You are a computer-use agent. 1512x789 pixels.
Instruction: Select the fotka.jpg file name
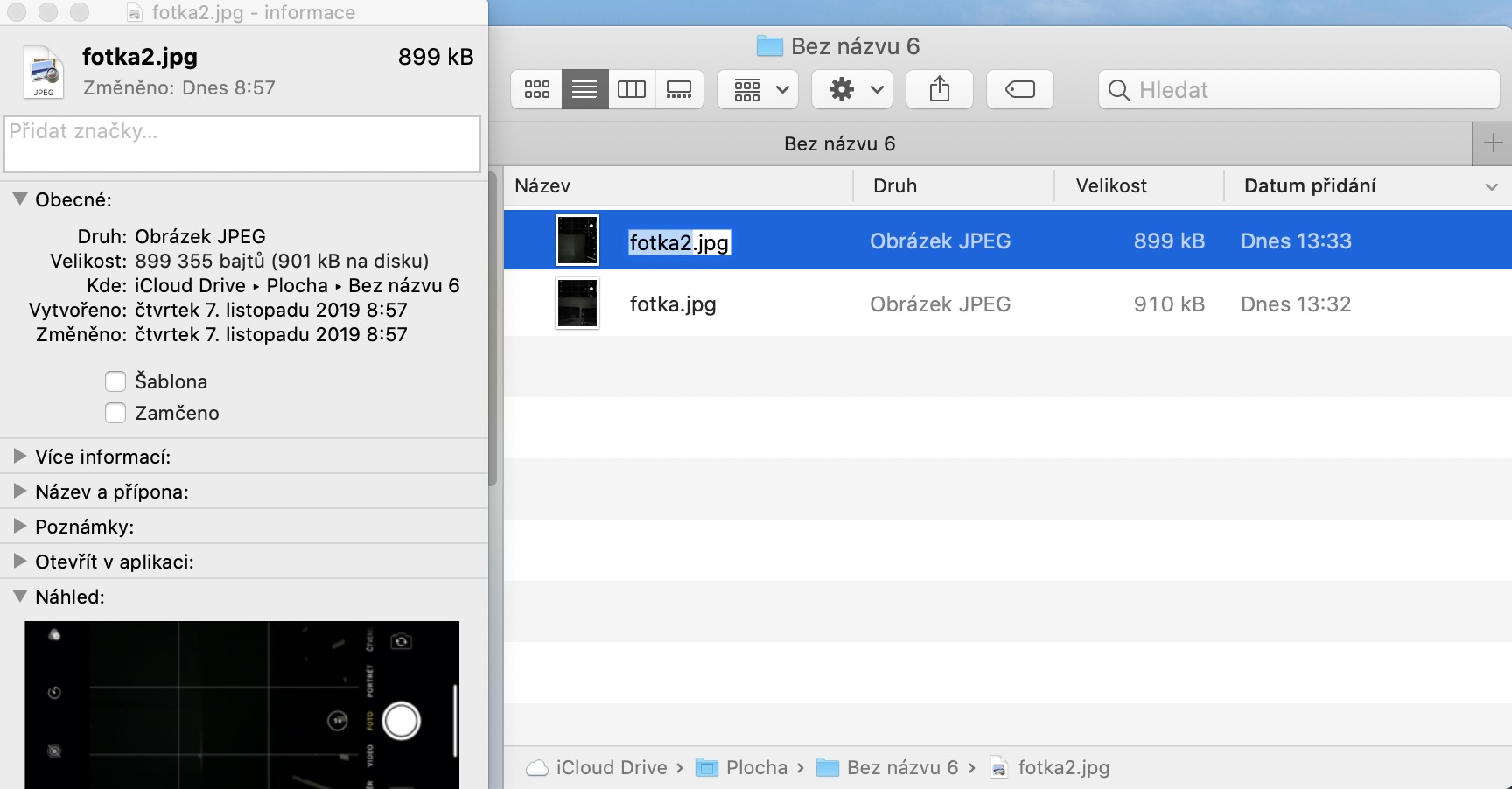[x=673, y=304]
